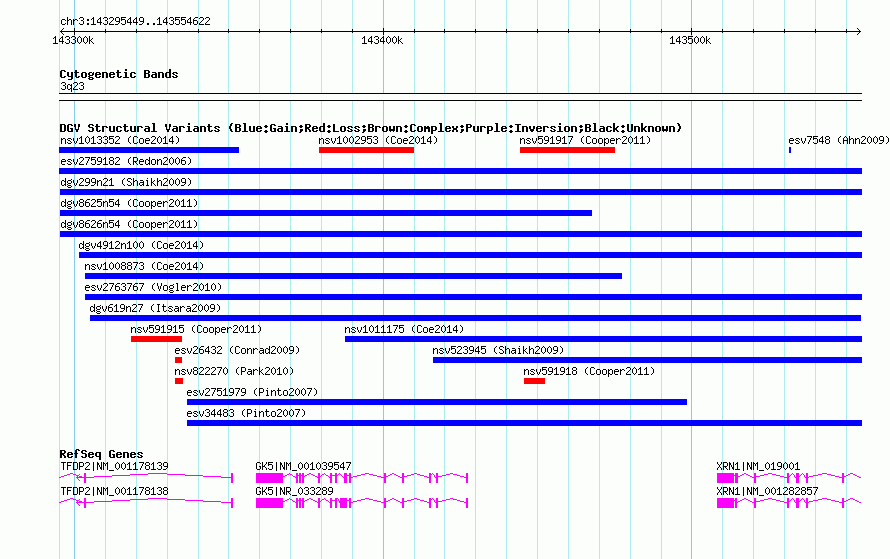The image size is (890, 559).
Task: Click the TFDP2|NM_001178139 gene label
Action: coord(114,466)
